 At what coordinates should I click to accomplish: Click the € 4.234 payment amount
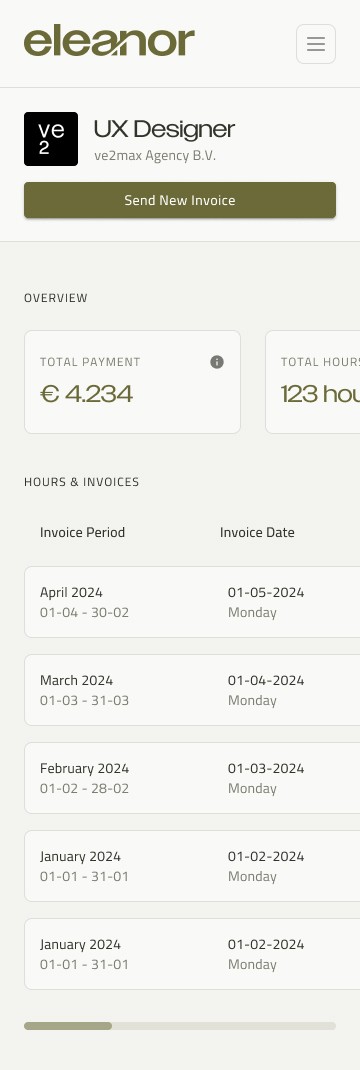point(87,394)
